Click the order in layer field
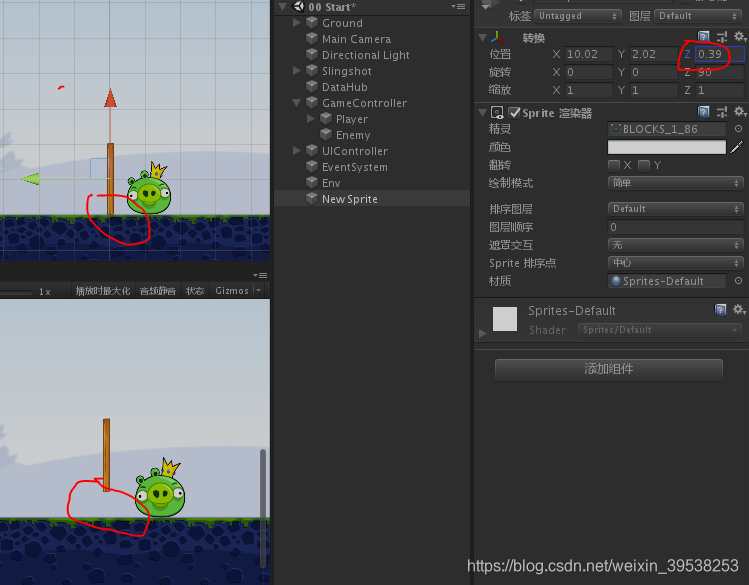 tap(675, 227)
